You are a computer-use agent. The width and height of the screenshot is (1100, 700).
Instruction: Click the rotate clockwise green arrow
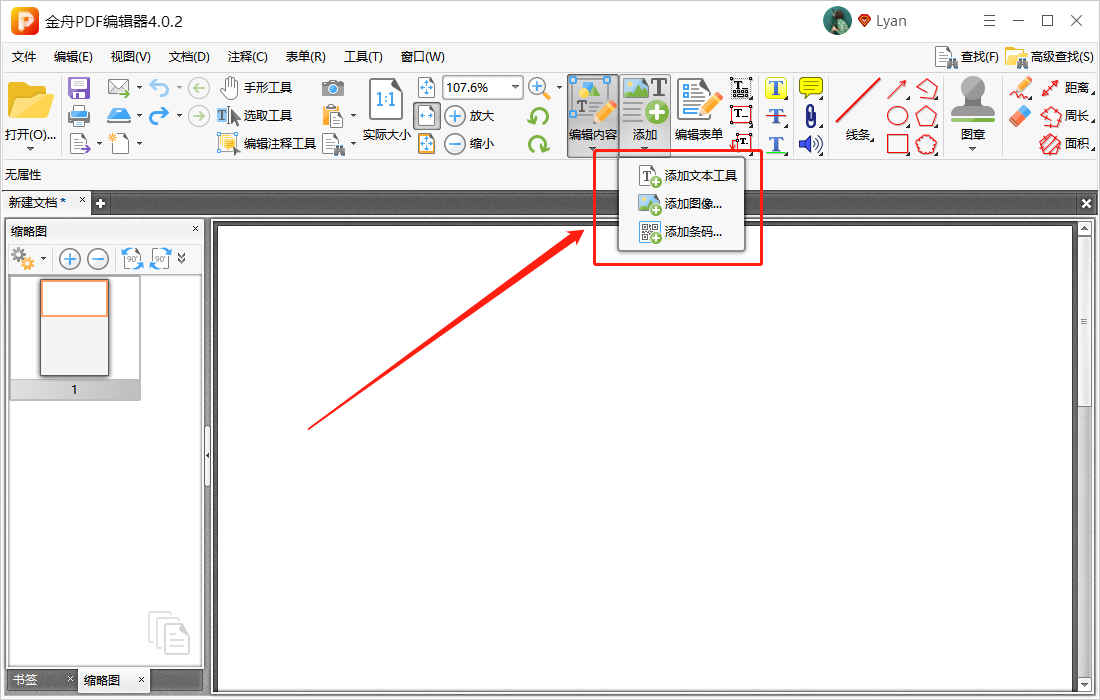(x=539, y=144)
